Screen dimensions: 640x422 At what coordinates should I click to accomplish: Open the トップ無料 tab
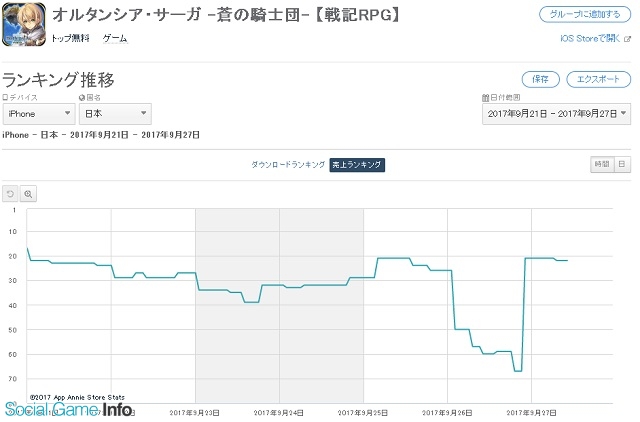[x=69, y=37]
